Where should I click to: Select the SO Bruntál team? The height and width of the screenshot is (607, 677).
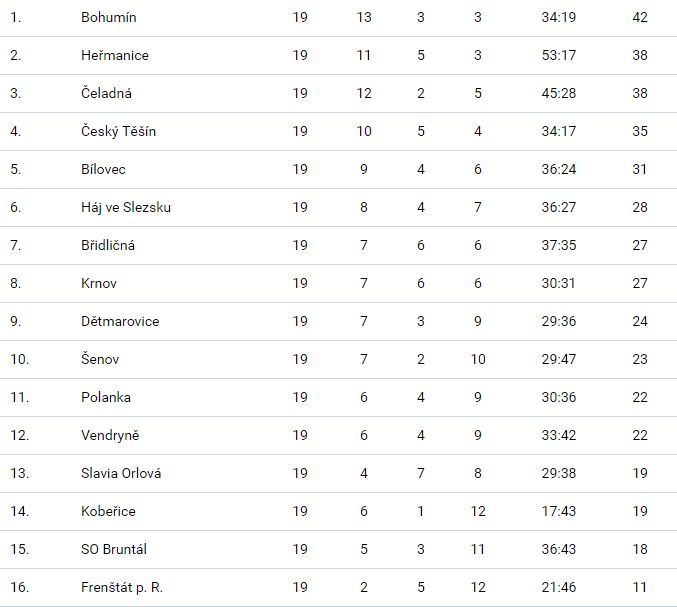tap(115, 550)
